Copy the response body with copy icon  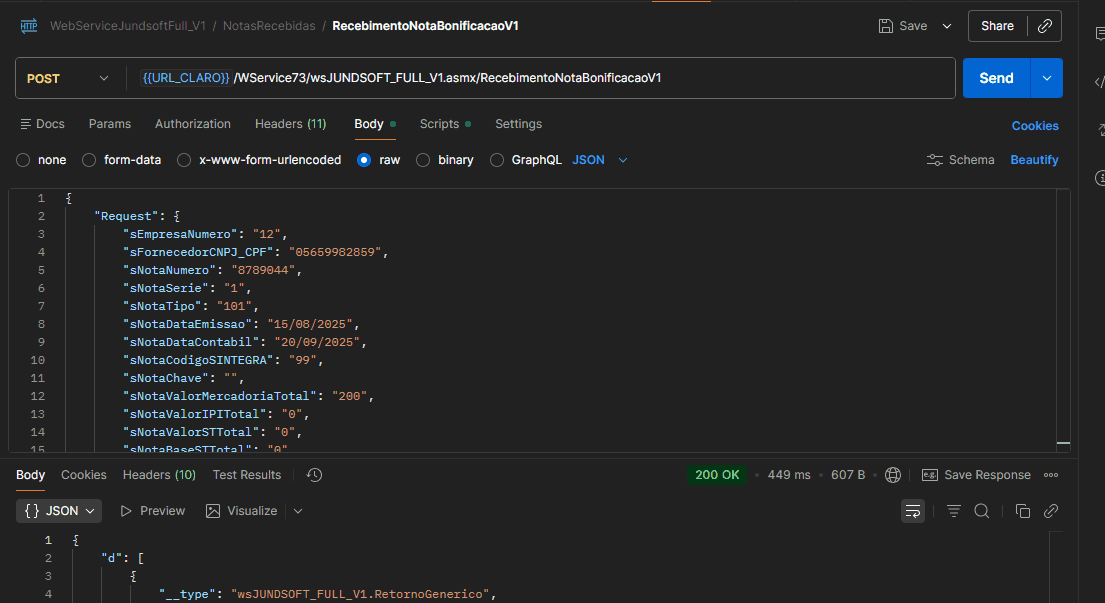pyautogui.click(x=1022, y=511)
